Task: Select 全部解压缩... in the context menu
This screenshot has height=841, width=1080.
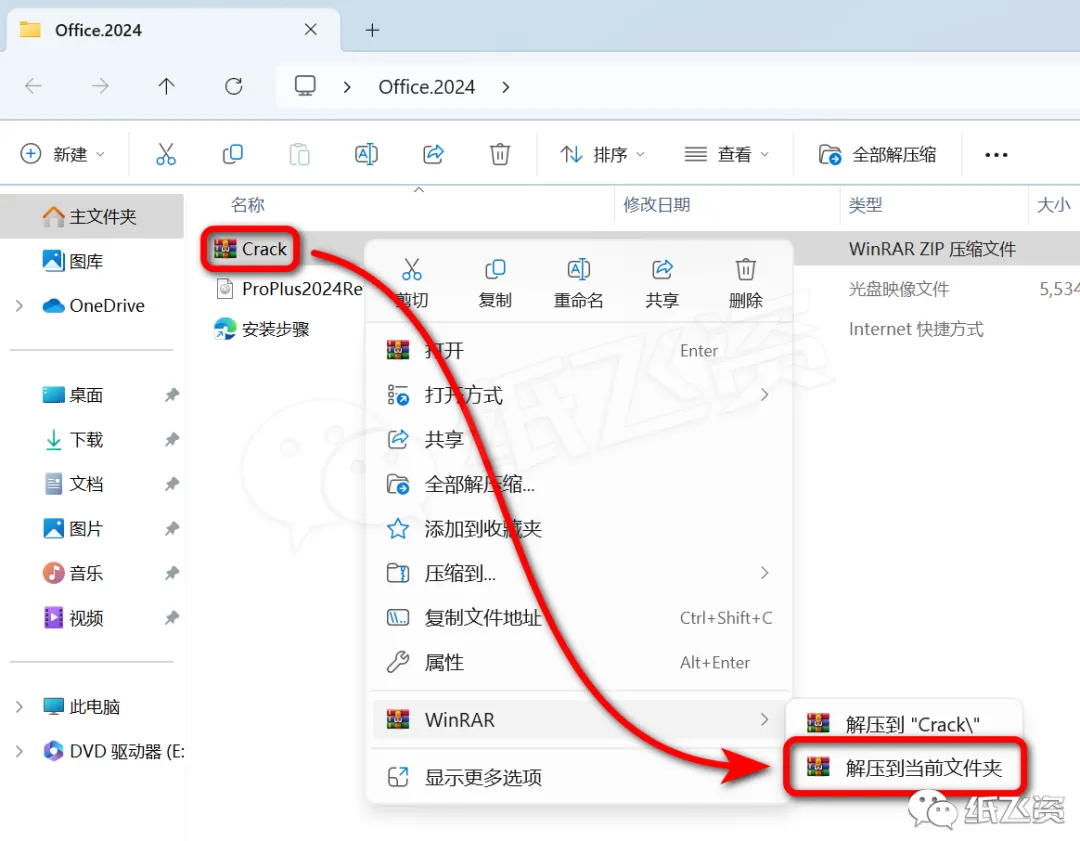Action: click(x=579, y=484)
